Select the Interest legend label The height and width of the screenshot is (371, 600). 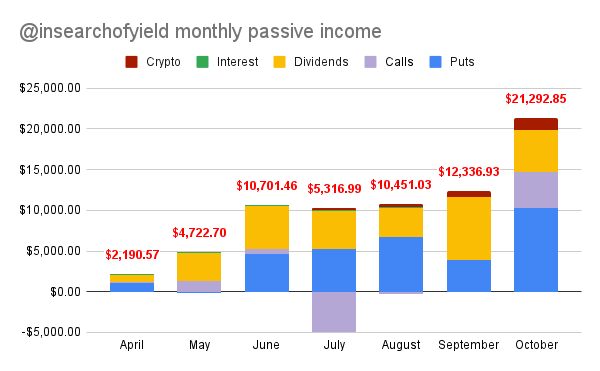point(237,62)
